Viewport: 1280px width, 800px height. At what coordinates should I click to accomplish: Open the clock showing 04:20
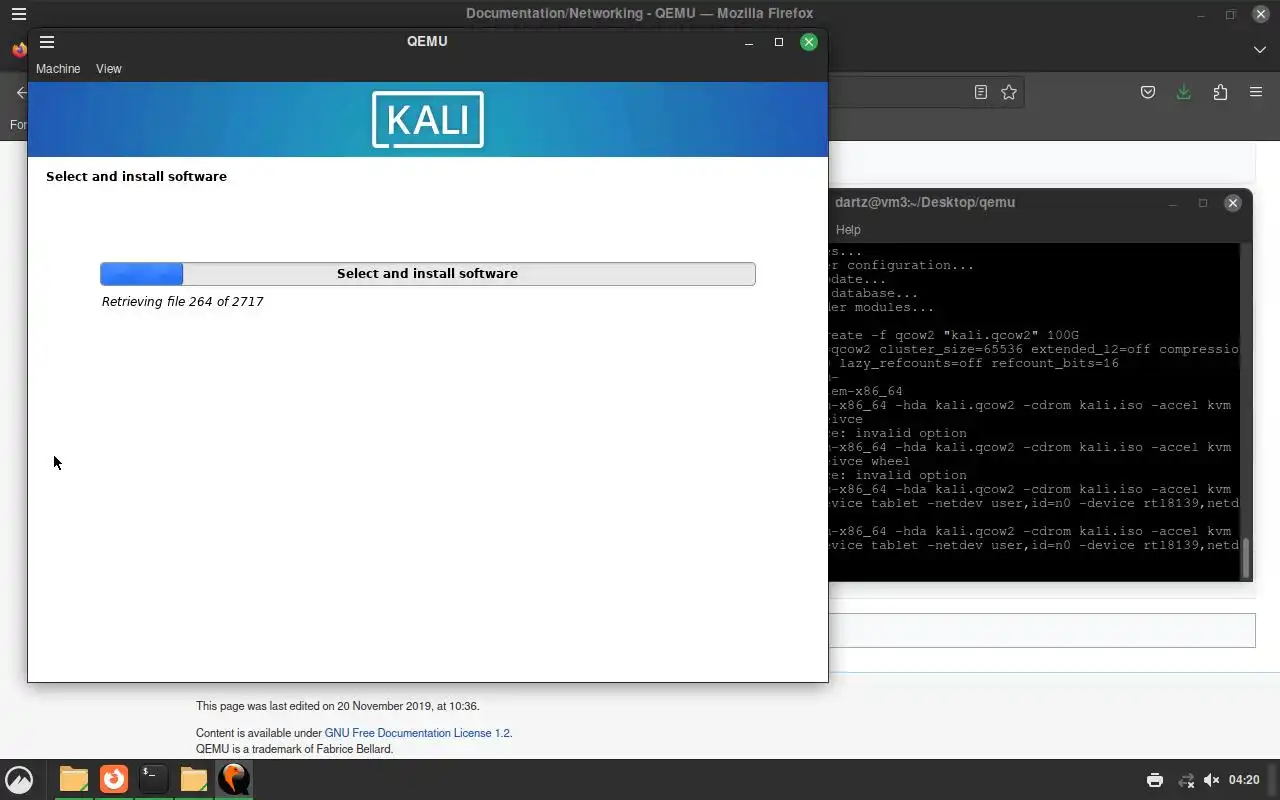tap(1244, 780)
